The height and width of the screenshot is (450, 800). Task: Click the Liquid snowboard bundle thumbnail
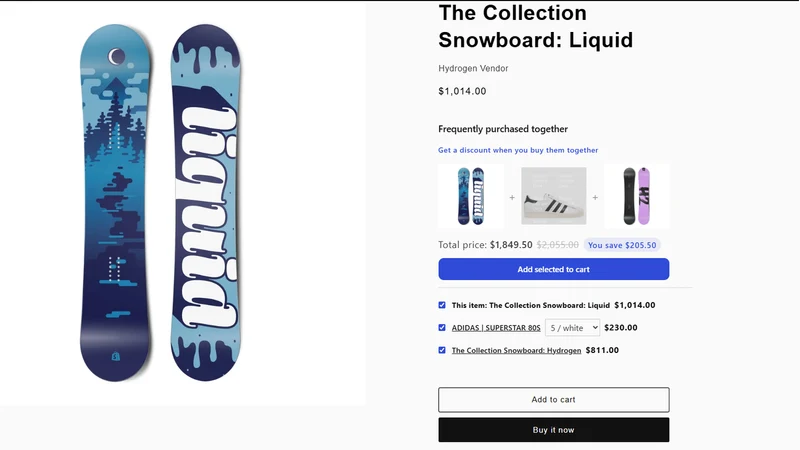click(x=470, y=196)
